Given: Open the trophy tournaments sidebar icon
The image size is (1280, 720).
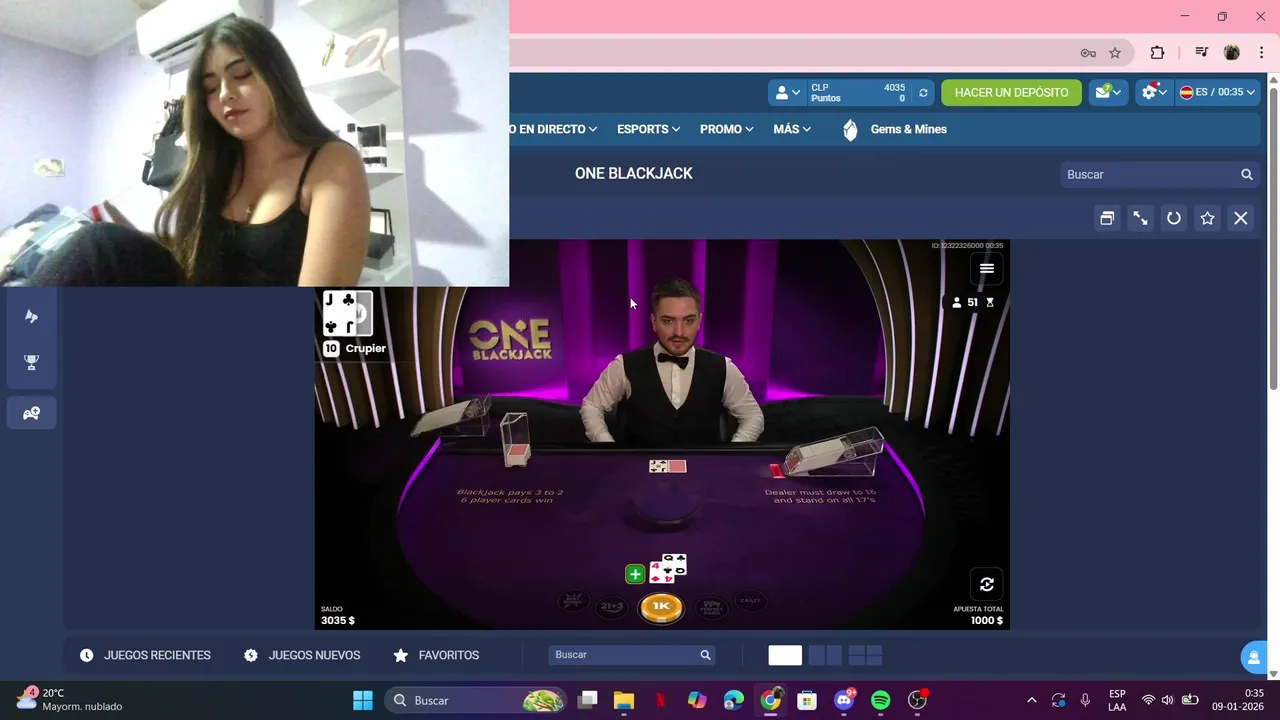Looking at the screenshot, I should (x=32, y=362).
